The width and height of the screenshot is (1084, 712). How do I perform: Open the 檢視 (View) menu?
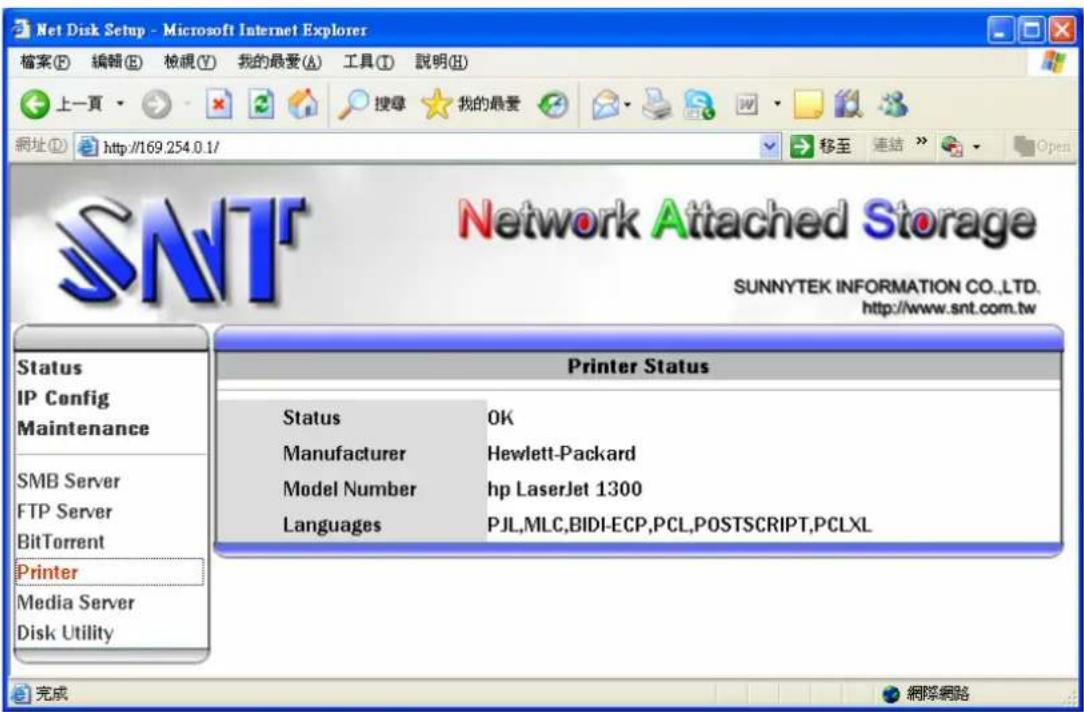[190, 62]
